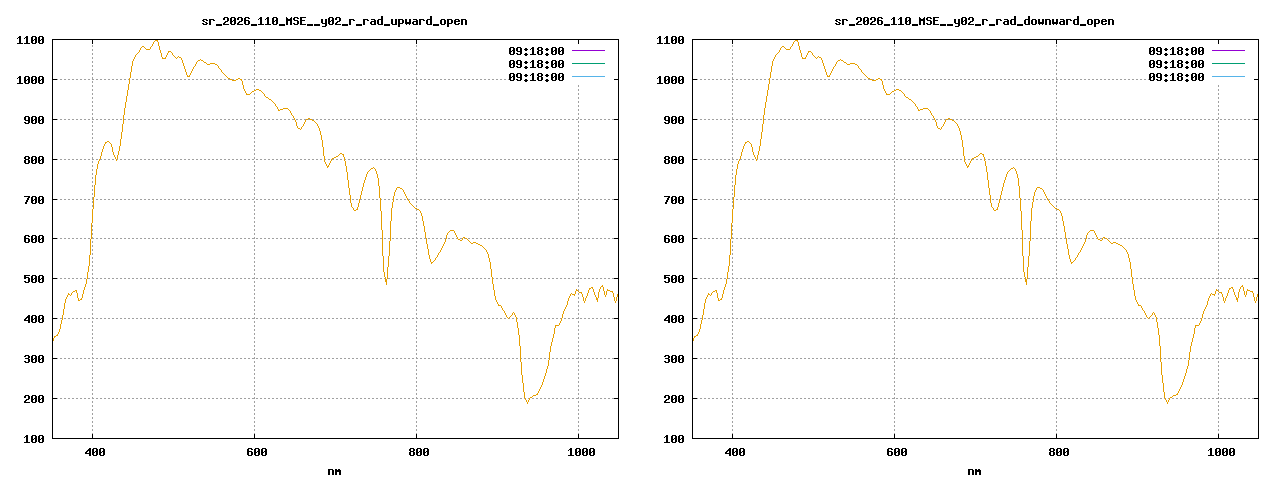Pick purple legend line in downward chart

[1228, 50]
